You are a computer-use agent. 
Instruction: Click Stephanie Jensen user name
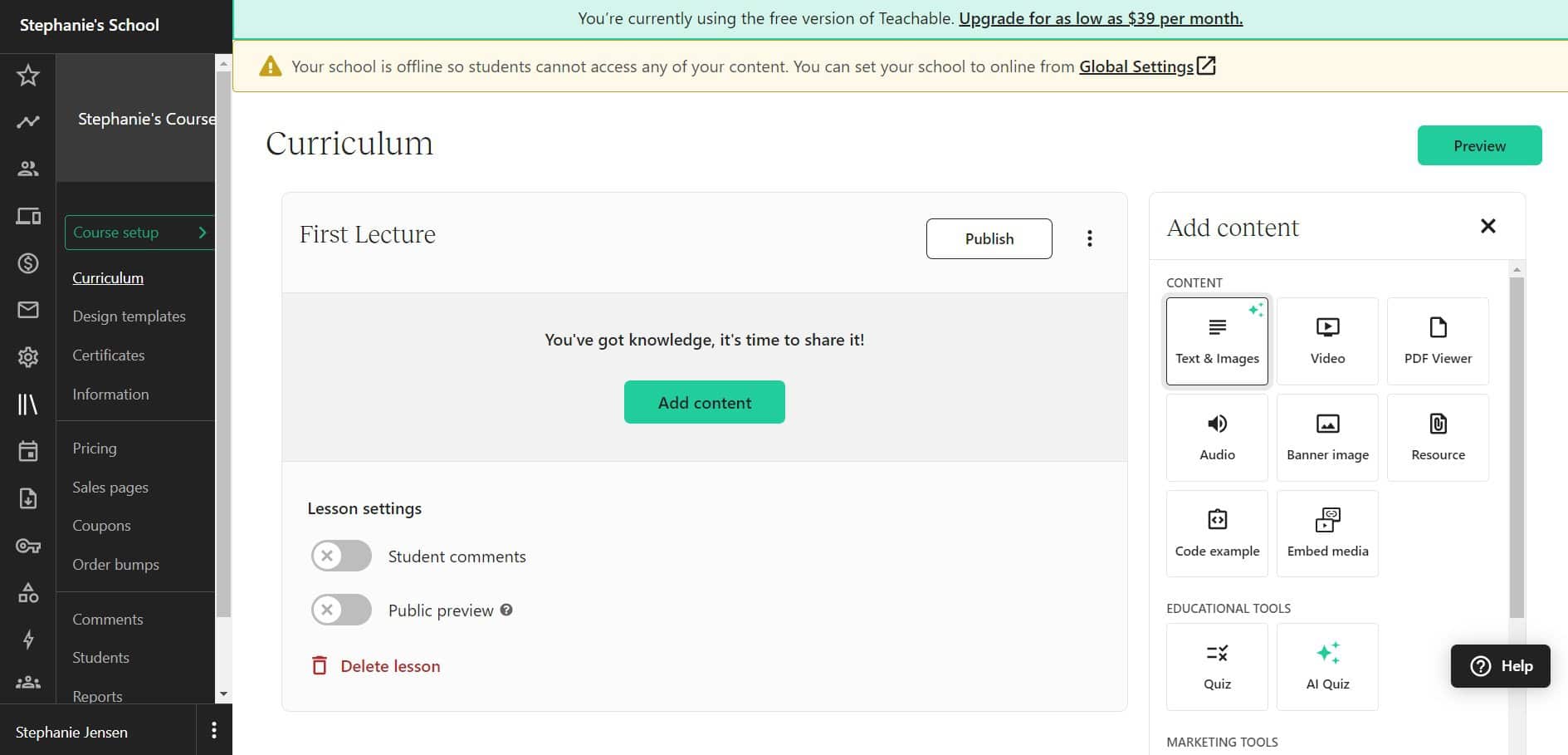[71, 733]
